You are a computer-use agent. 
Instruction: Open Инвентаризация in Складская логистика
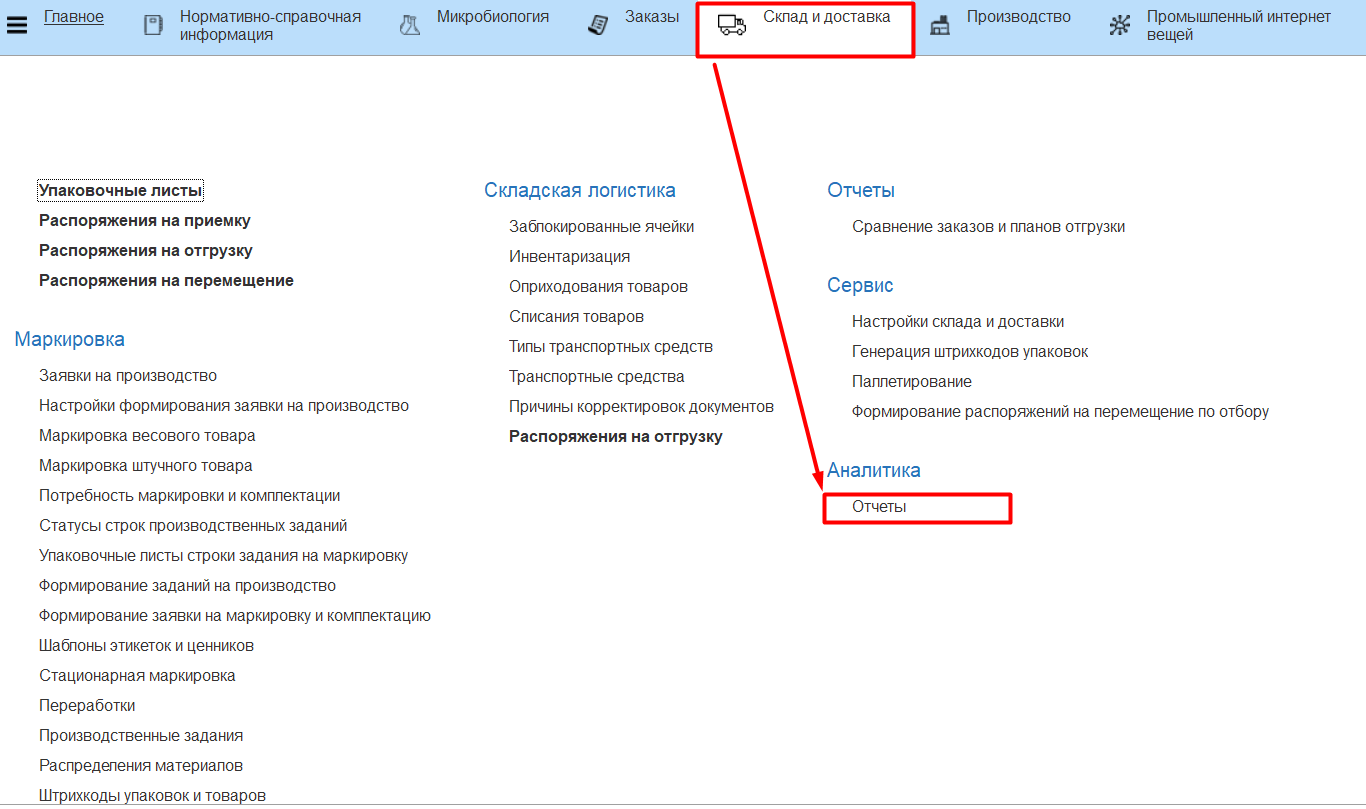click(x=569, y=257)
